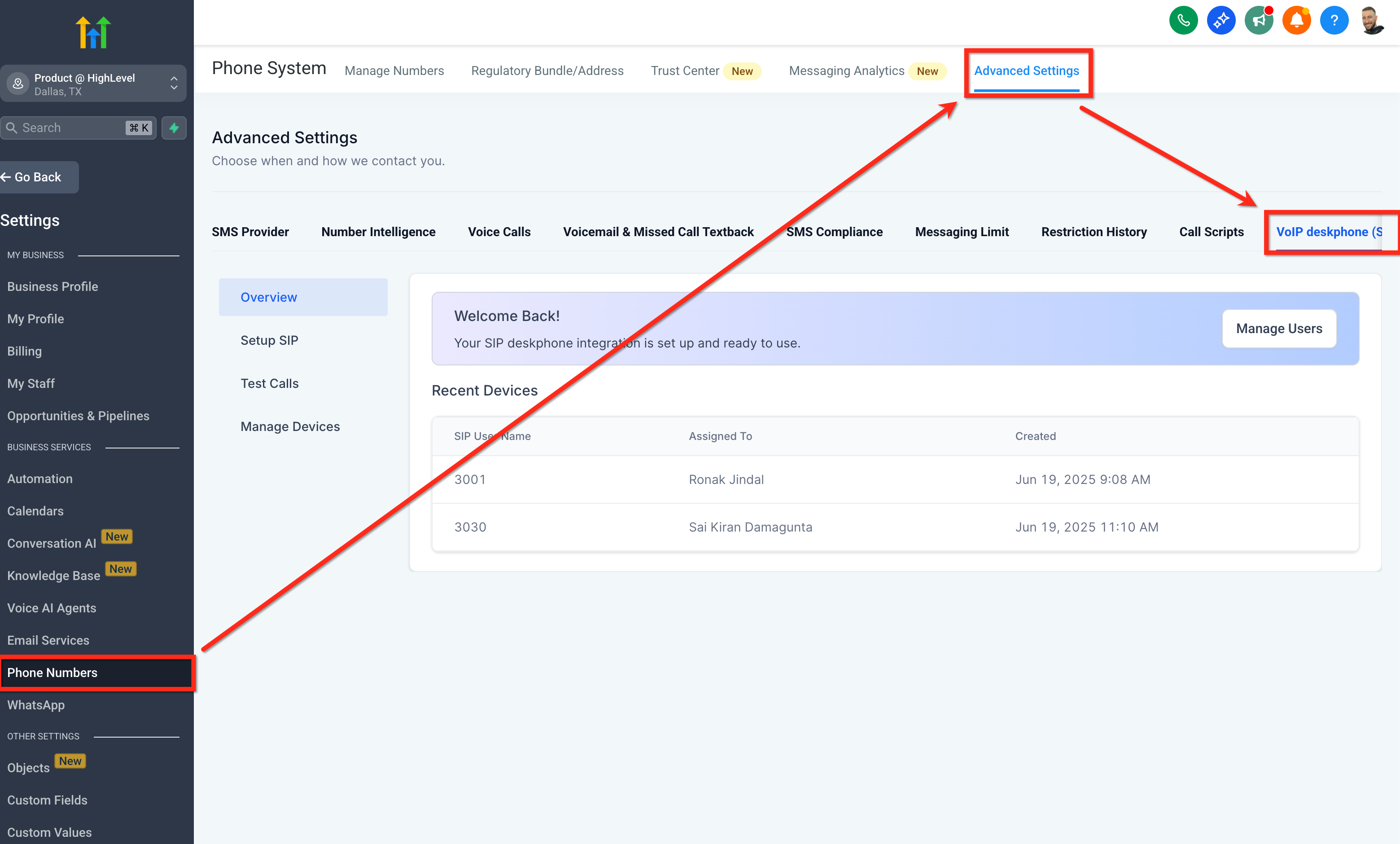Open the Trust Center tab
Image resolution: width=1400 pixels, height=844 pixels.
click(685, 71)
